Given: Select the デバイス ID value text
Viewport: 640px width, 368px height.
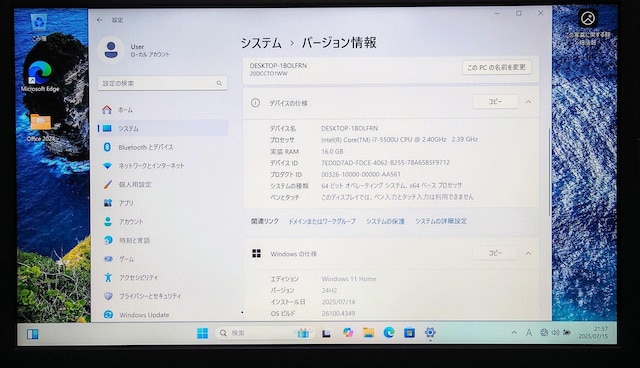Looking at the screenshot, I should click(x=385, y=163).
